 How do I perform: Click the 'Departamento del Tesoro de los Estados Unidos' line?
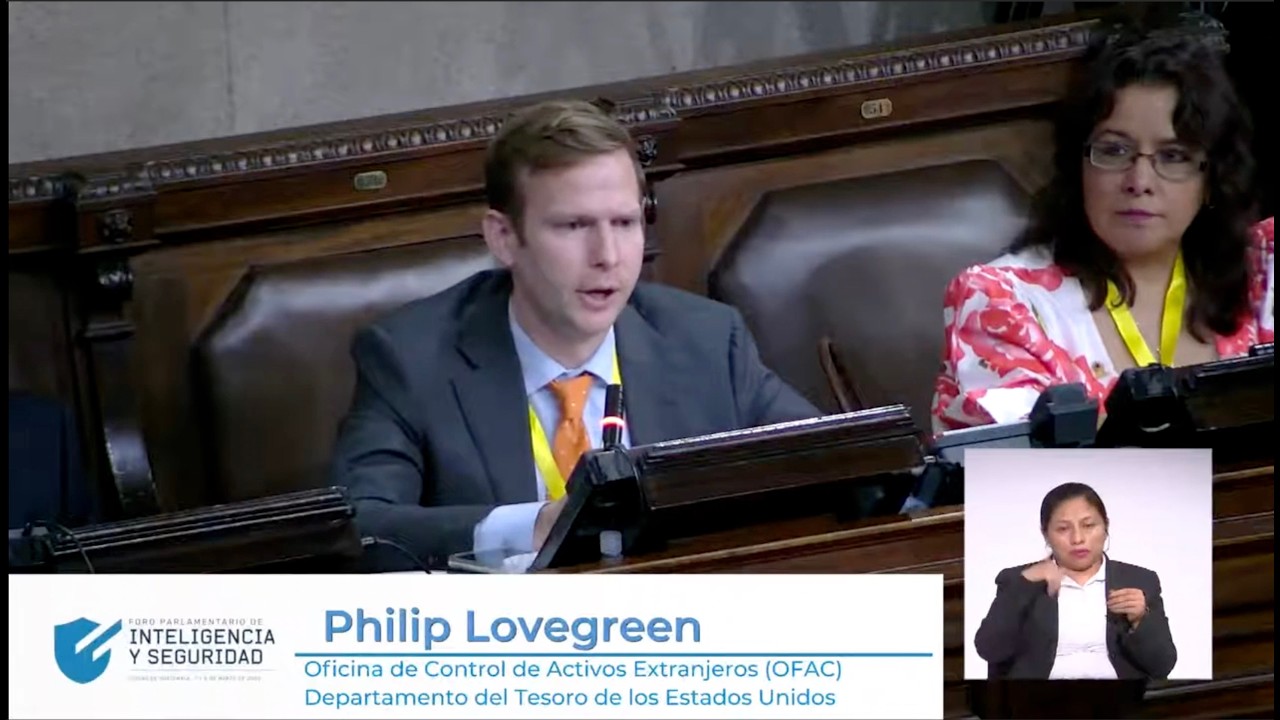(x=570, y=697)
